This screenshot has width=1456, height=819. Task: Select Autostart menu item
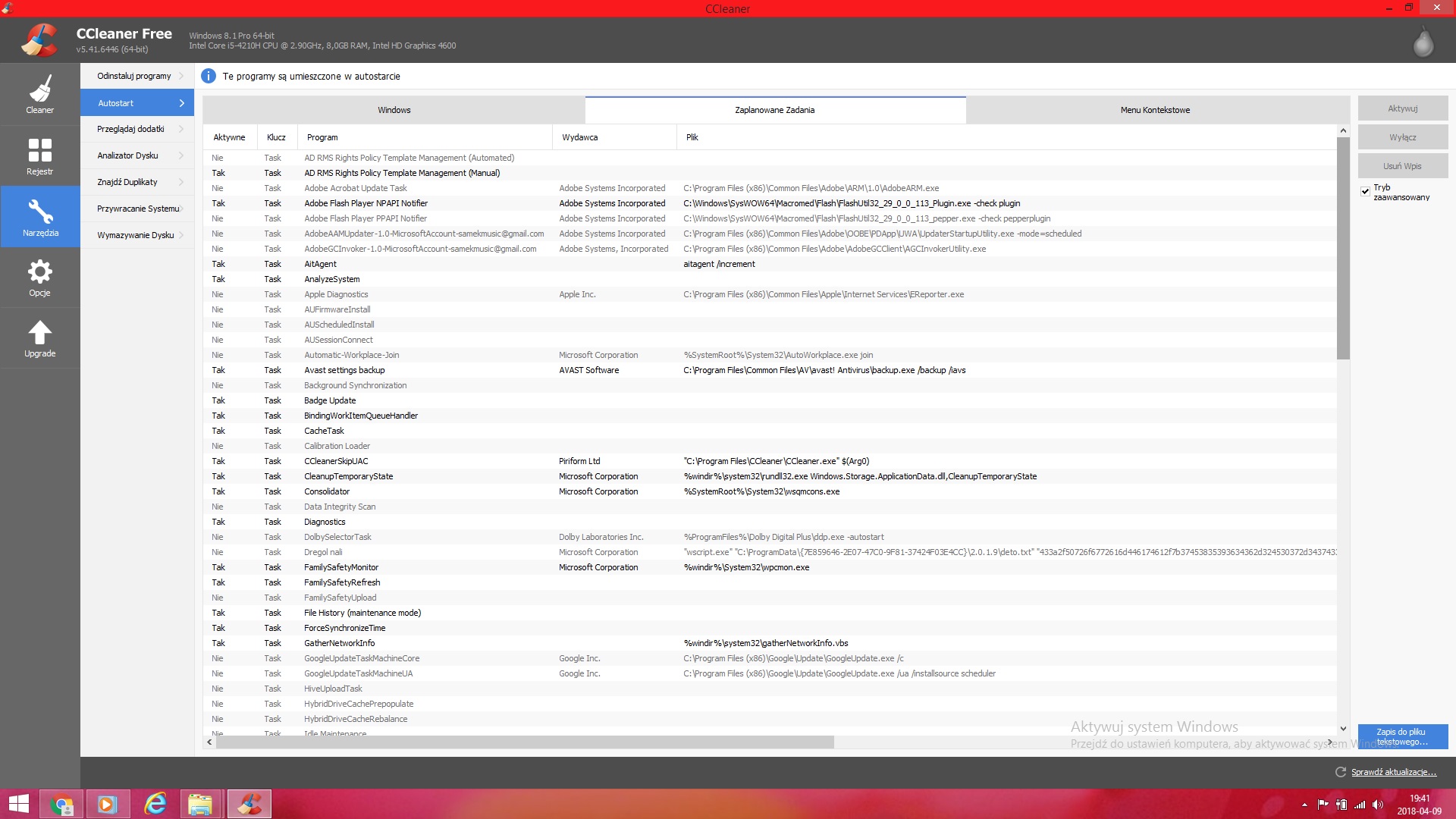[x=137, y=102]
